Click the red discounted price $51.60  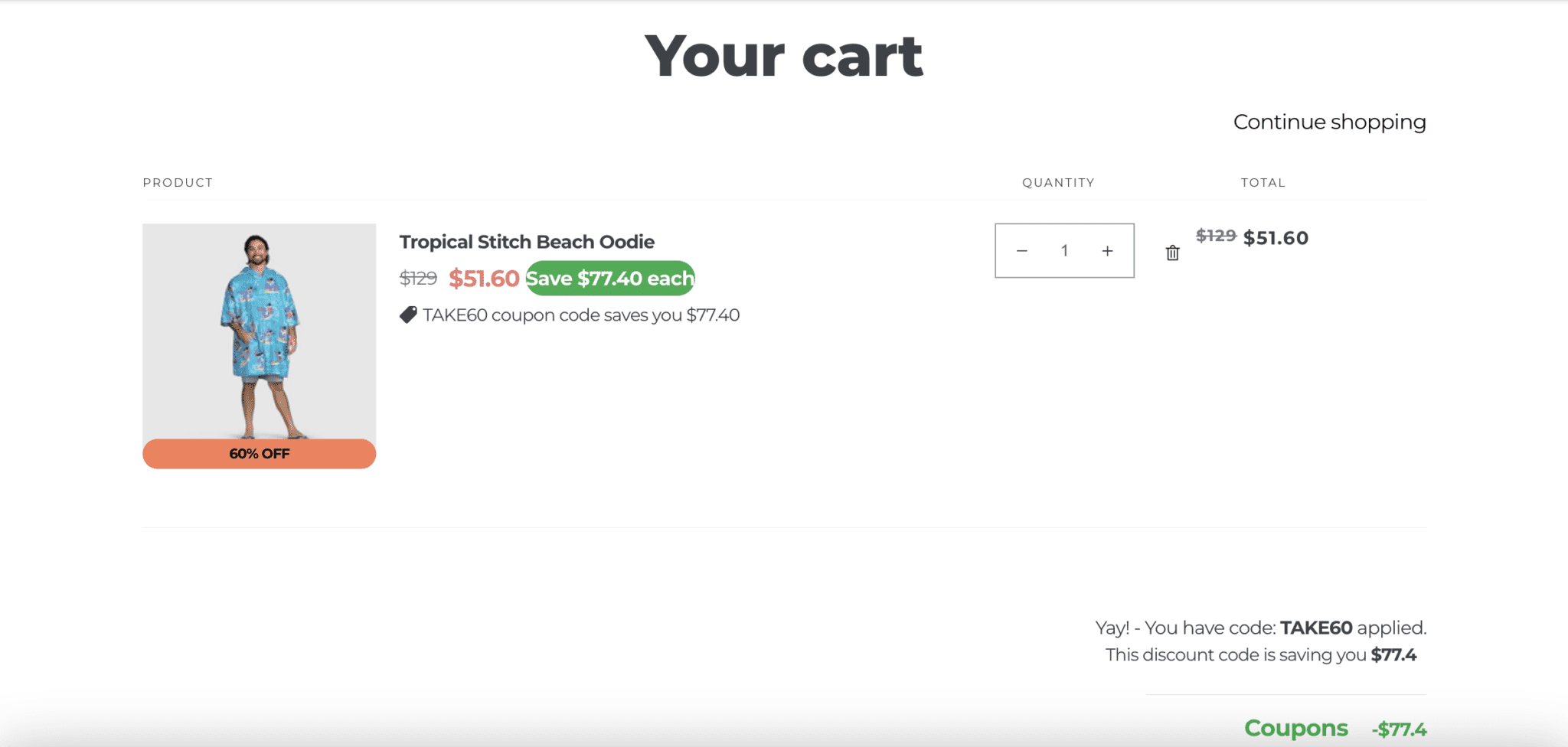[x=484, y=278]
